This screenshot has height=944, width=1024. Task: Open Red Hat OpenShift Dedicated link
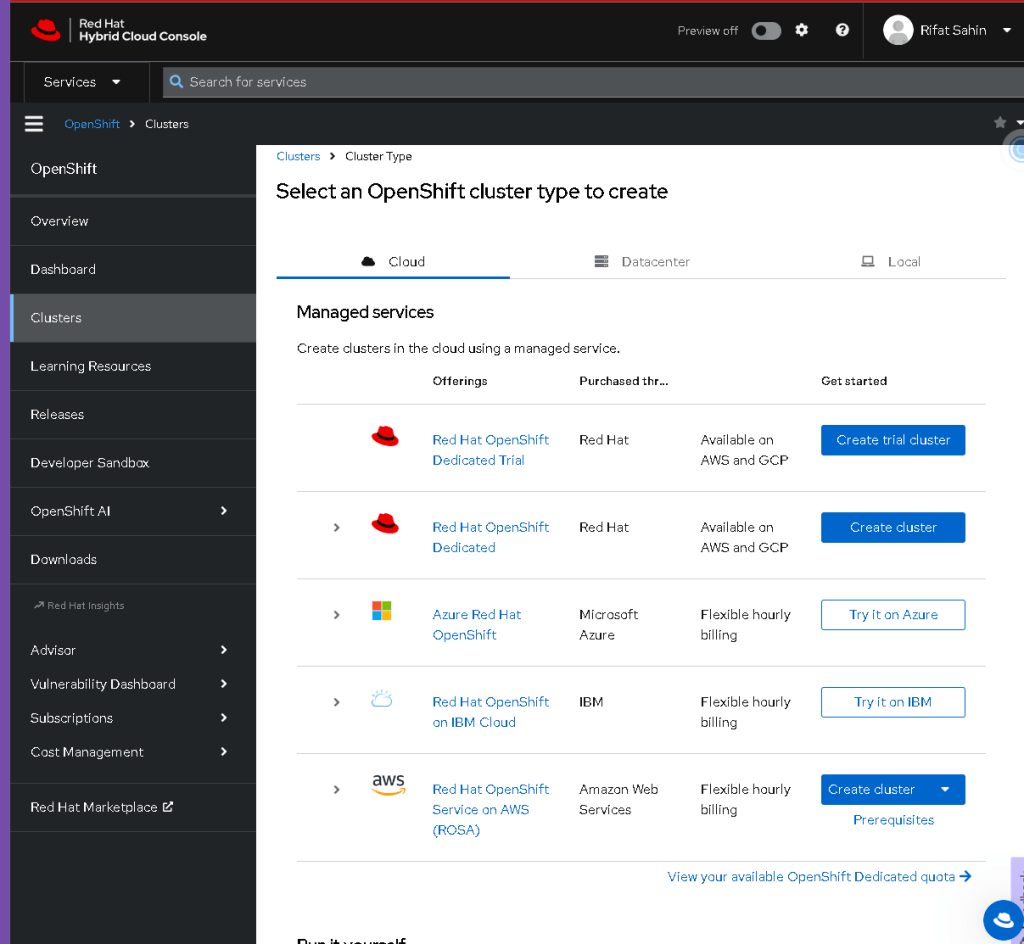click(490, 537)
